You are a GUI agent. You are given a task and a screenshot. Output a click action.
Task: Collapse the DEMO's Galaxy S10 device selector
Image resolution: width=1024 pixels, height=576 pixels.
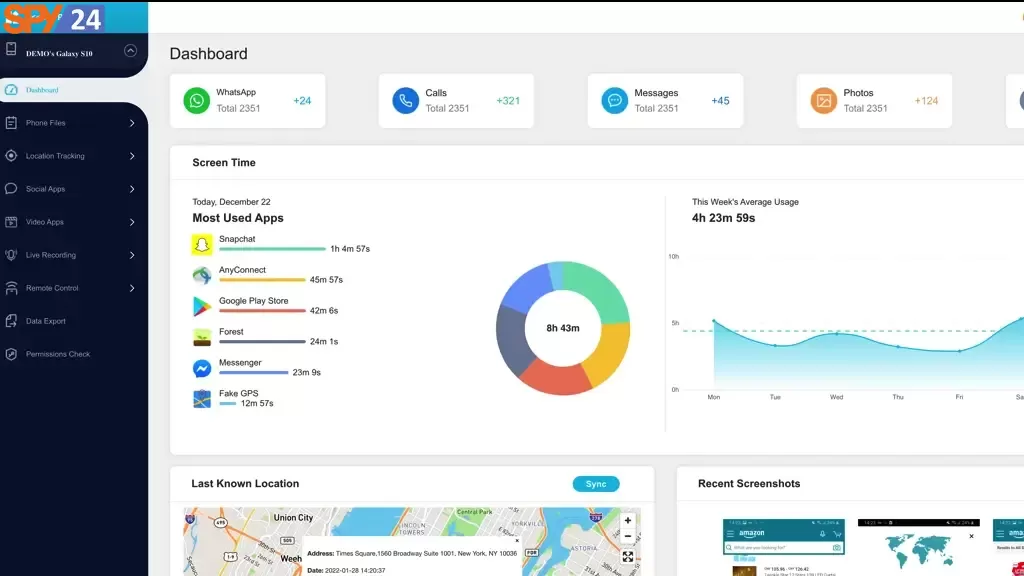[x=131, y=51]
